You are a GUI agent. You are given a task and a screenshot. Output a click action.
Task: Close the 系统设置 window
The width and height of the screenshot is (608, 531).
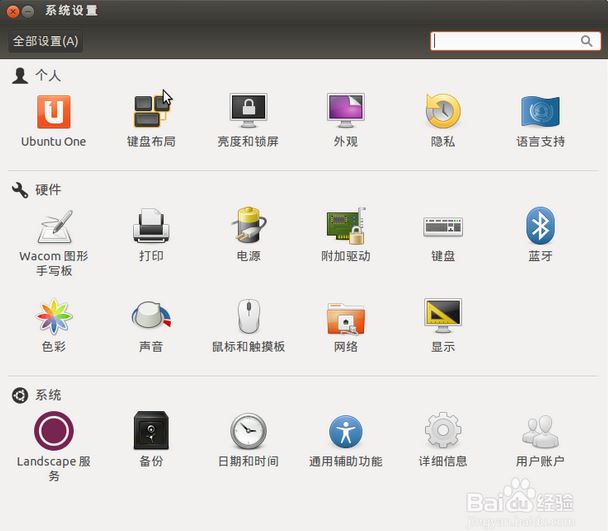click(x=13, y=11)
